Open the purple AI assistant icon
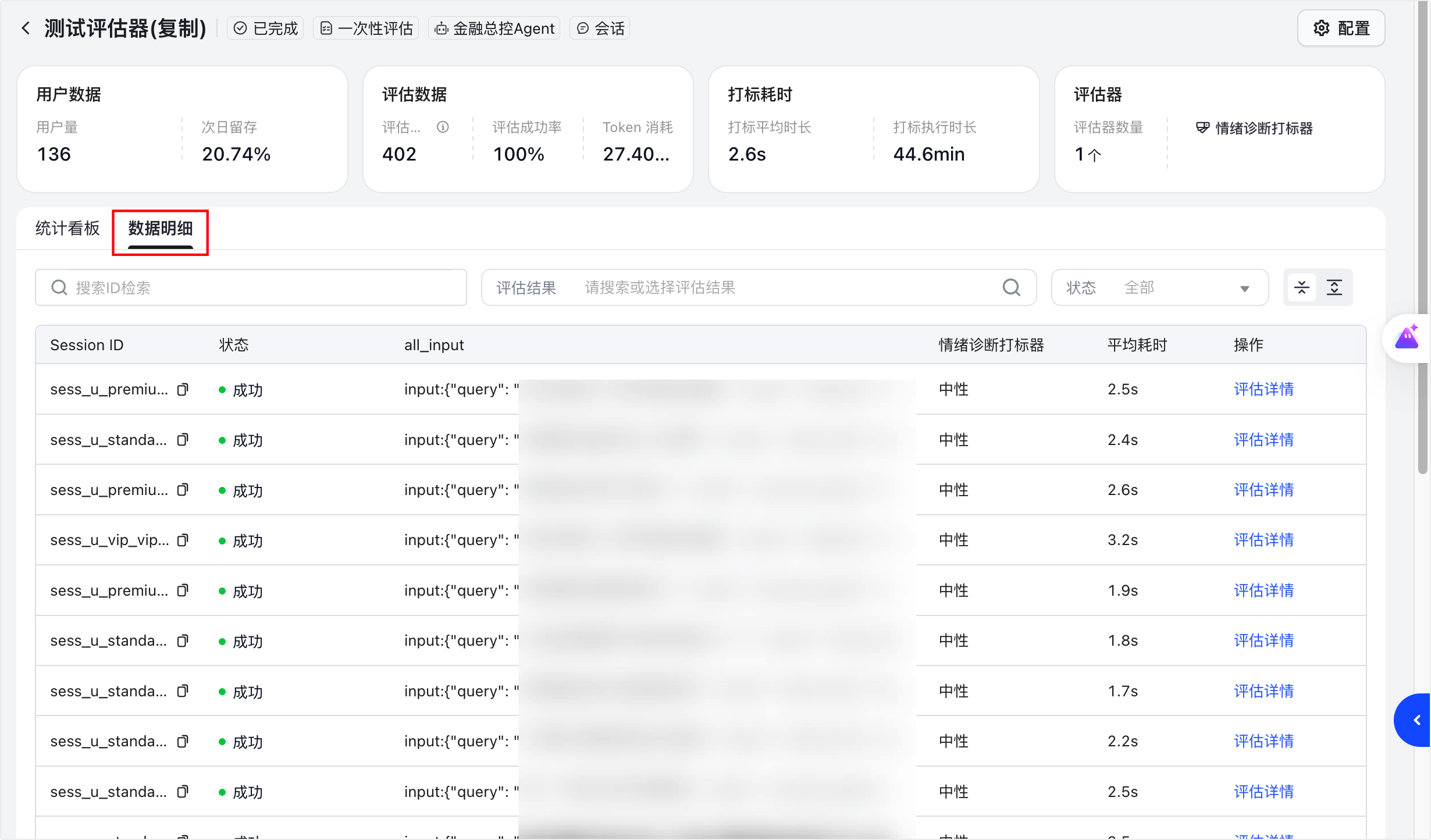 point(1407,337)
